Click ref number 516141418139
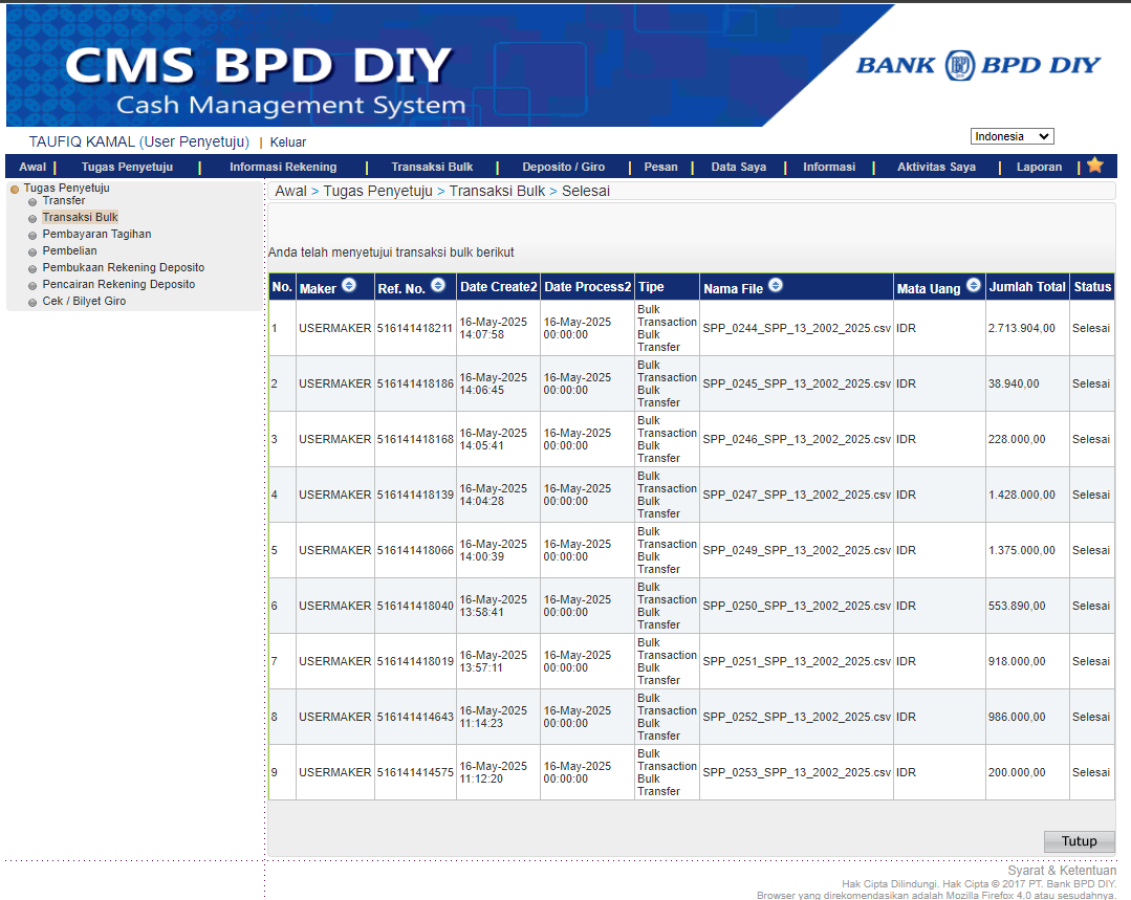Image resolution: width=1131 pixels, height=900 pixels. [x=415, y=495]
